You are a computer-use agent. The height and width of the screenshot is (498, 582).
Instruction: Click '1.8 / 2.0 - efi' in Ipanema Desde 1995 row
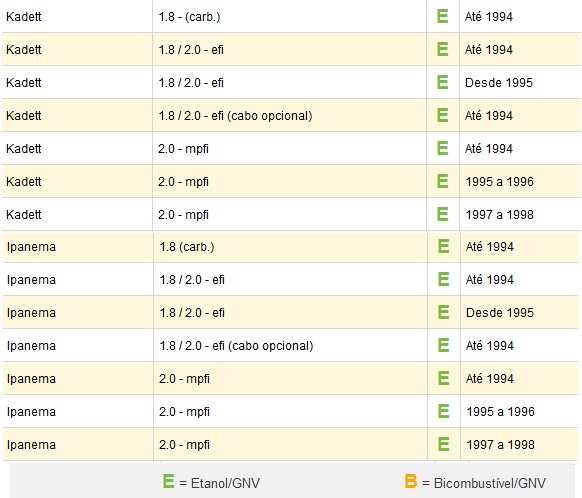pos(192,313)
